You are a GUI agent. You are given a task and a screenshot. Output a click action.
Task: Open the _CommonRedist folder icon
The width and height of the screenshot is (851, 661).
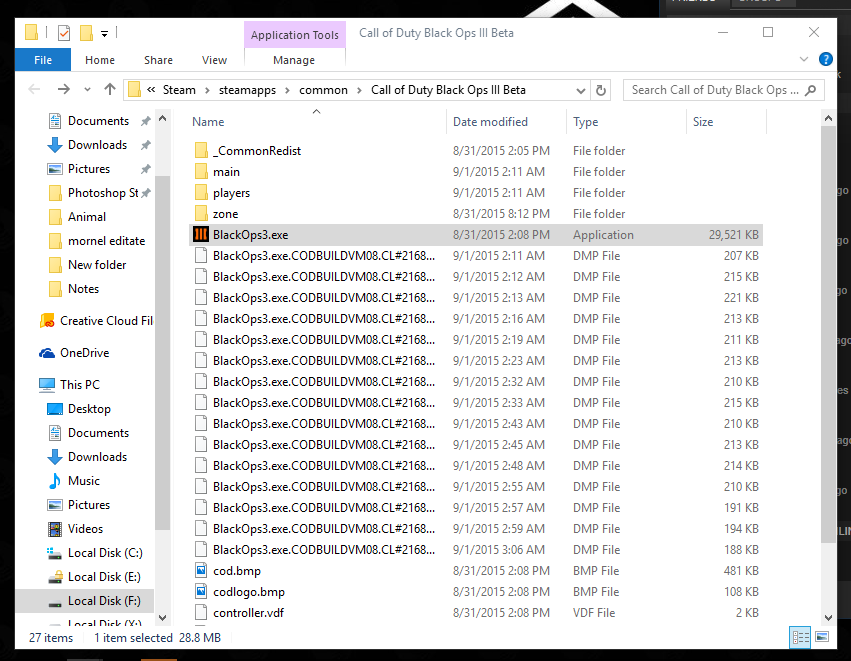(201, 150)
